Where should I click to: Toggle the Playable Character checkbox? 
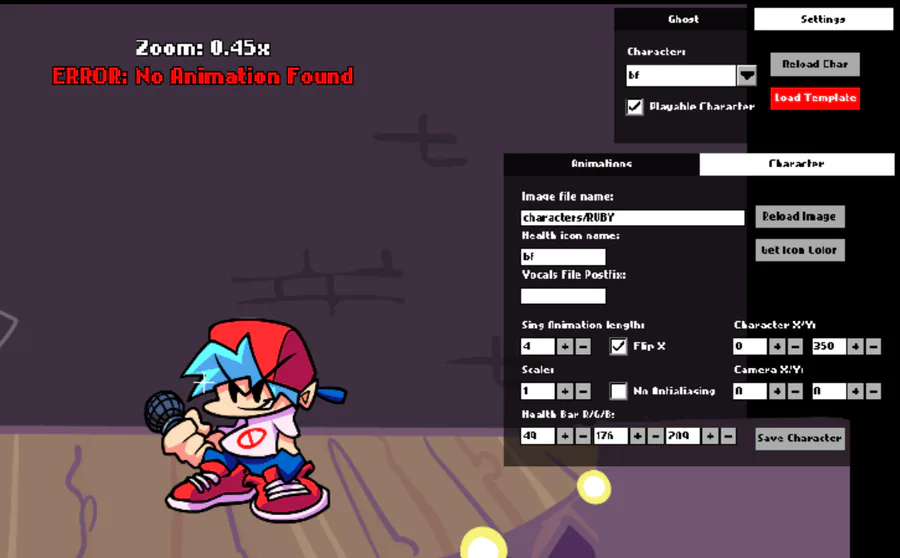click(634, 107)
